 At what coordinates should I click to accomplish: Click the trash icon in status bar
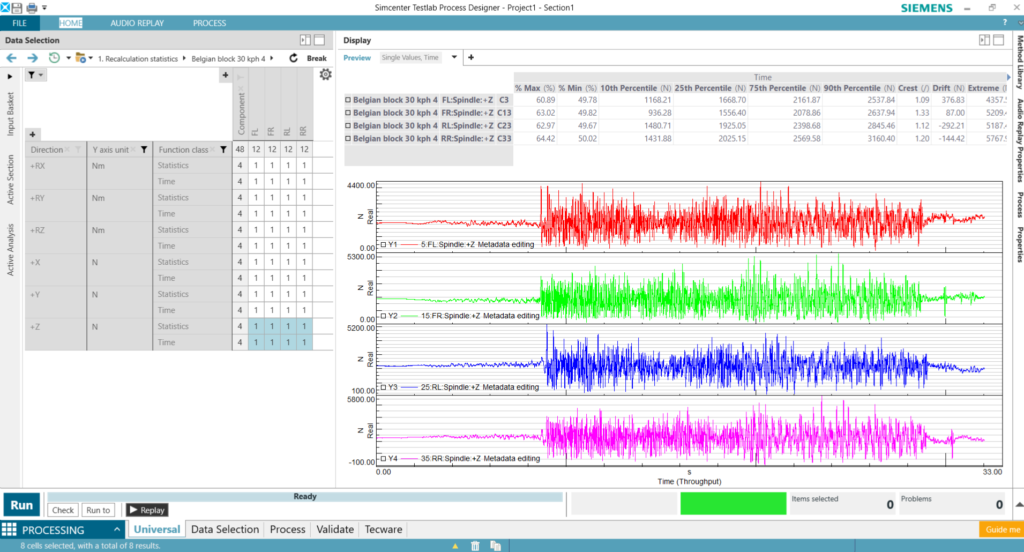(477, 545)
